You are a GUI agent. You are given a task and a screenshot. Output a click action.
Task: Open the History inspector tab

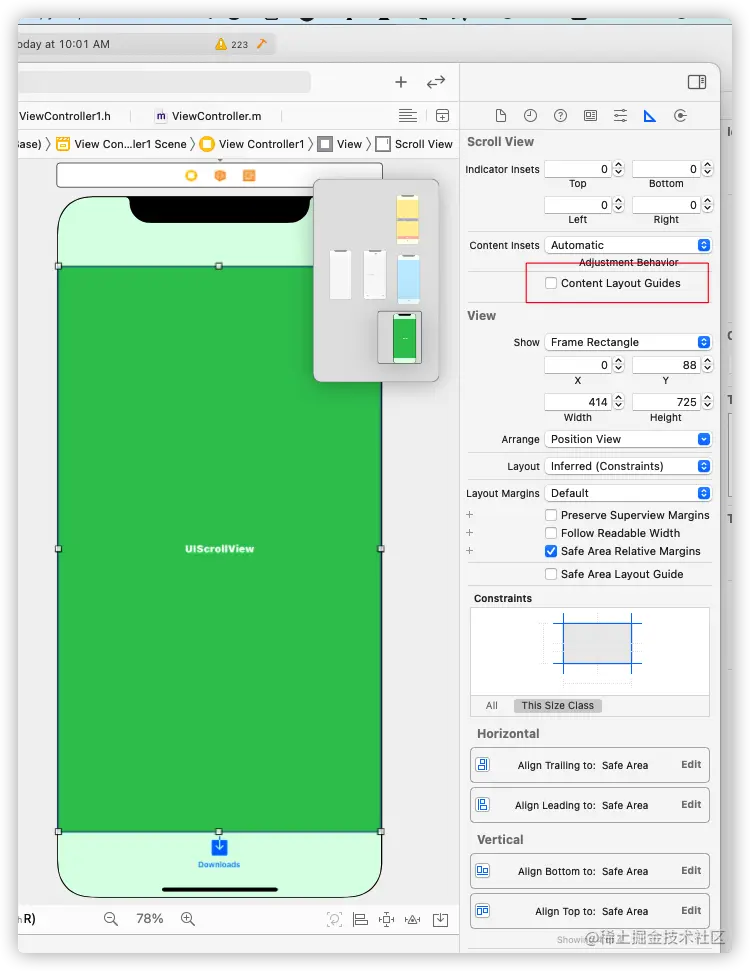[530, 116]
